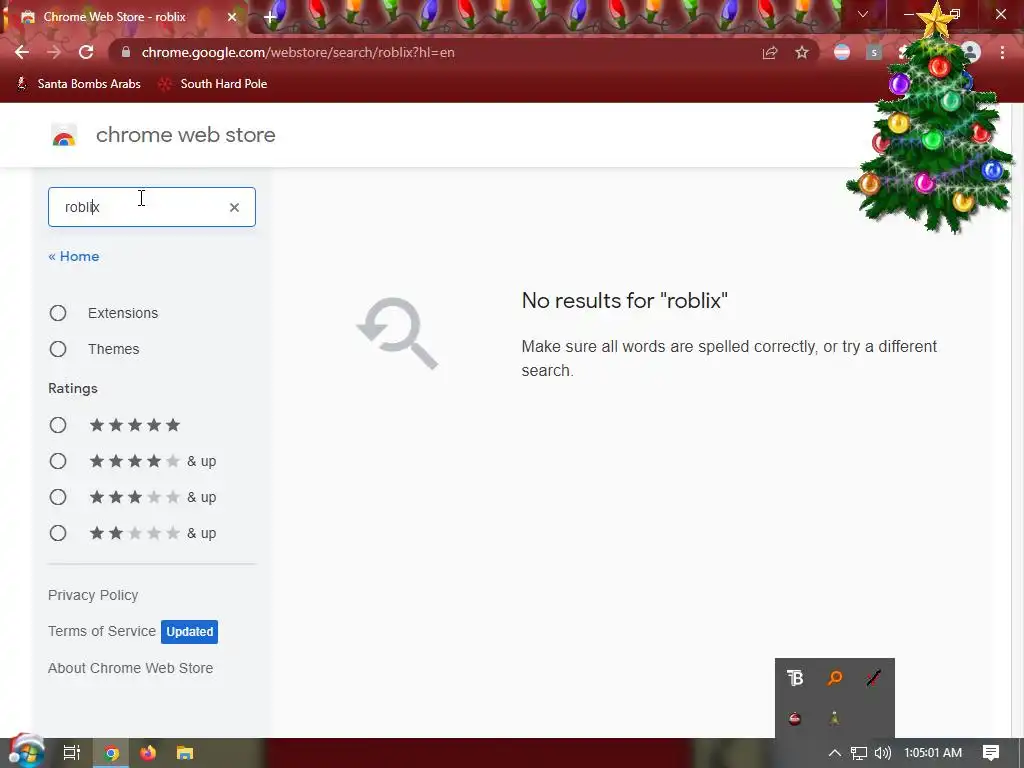This screenshot has height=768, width=1024.
Task: Filter by two stars & up
Action: (58, 533)
